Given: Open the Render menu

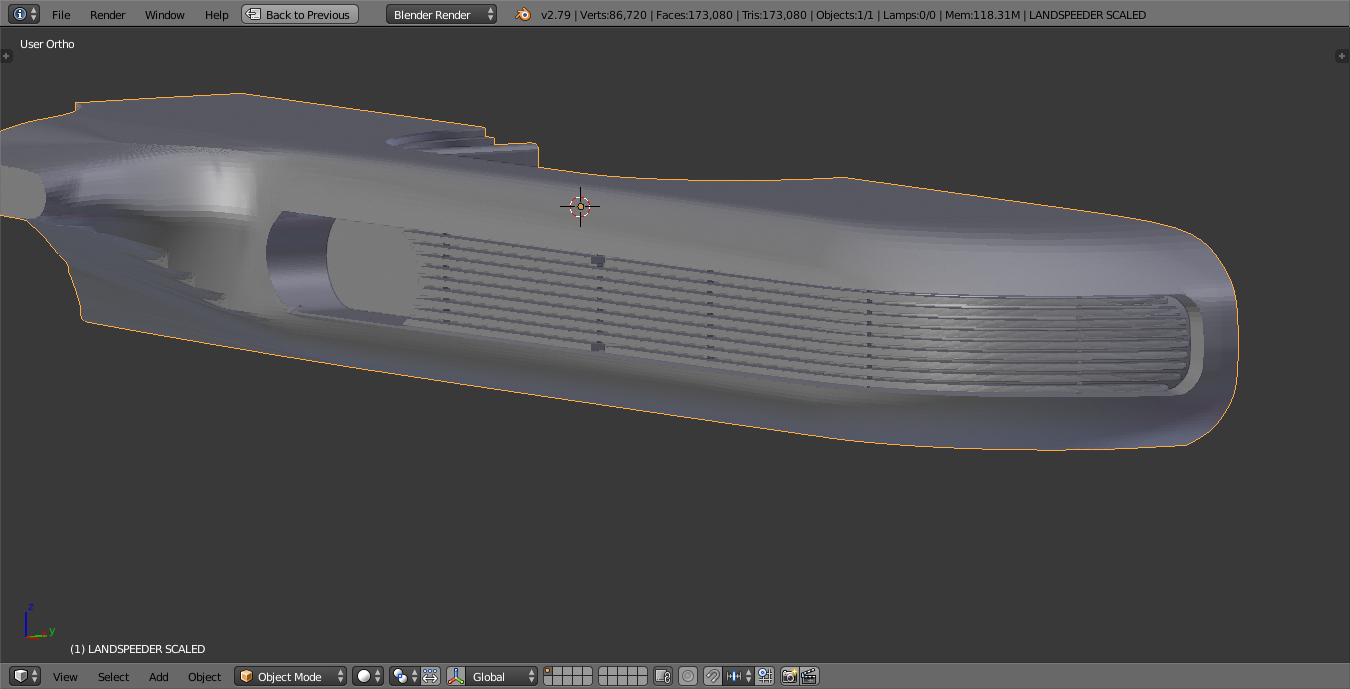Looking at the screenshot, I should coord(108,15).
